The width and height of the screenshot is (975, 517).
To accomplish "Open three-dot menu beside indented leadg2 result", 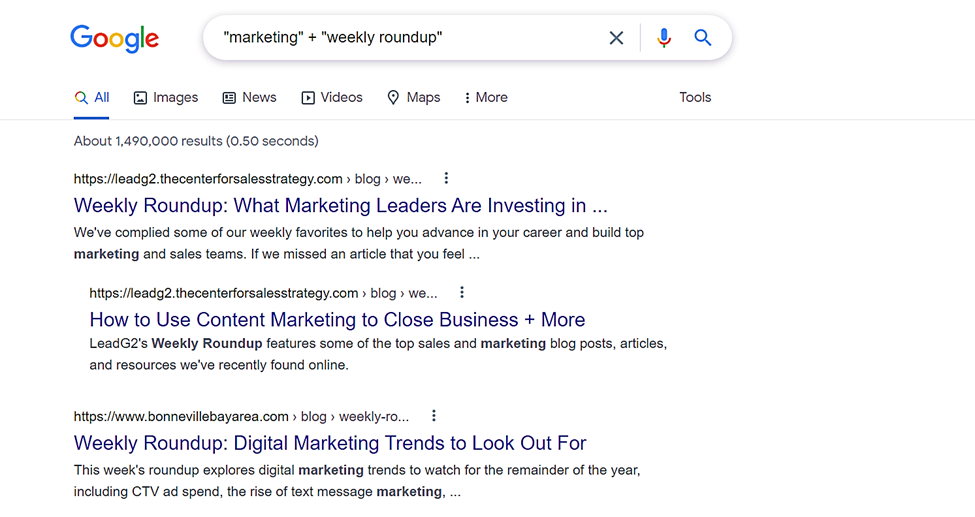I will [x=461, y=292].
